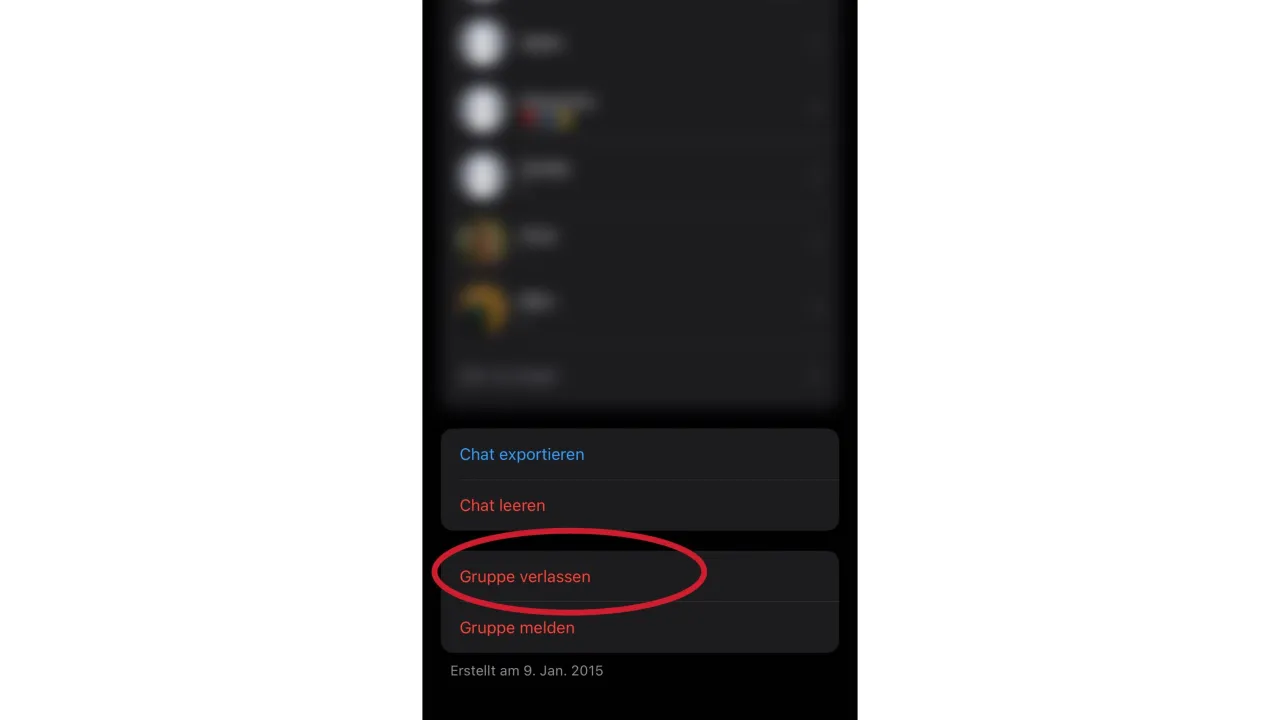Screen dimensions: 1280x720
Task: Tap the Erstellt am 9. Jan. 2015 text
Action: tap(526, 671)
